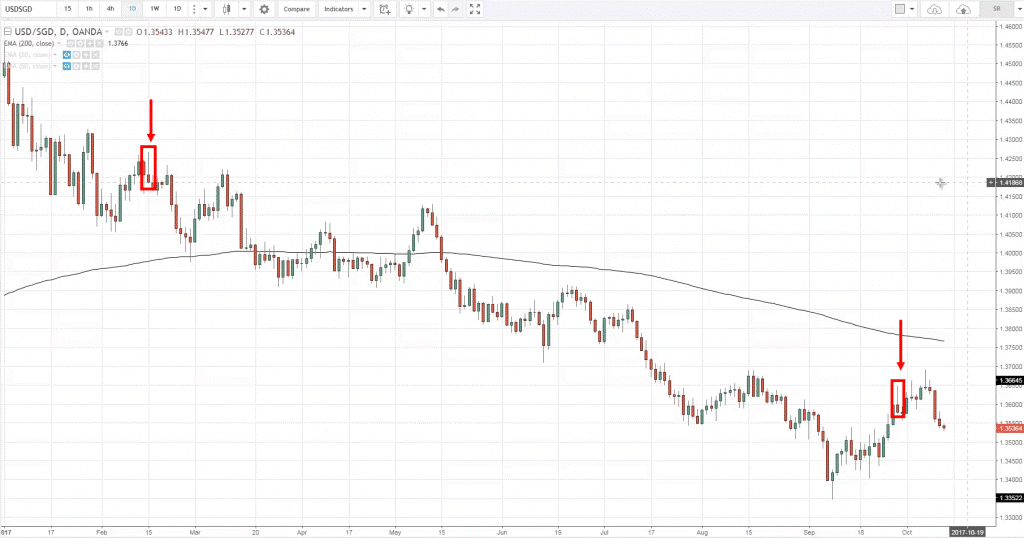Select the 1W timeframe

pyautogui.click(x=154, y=9)
